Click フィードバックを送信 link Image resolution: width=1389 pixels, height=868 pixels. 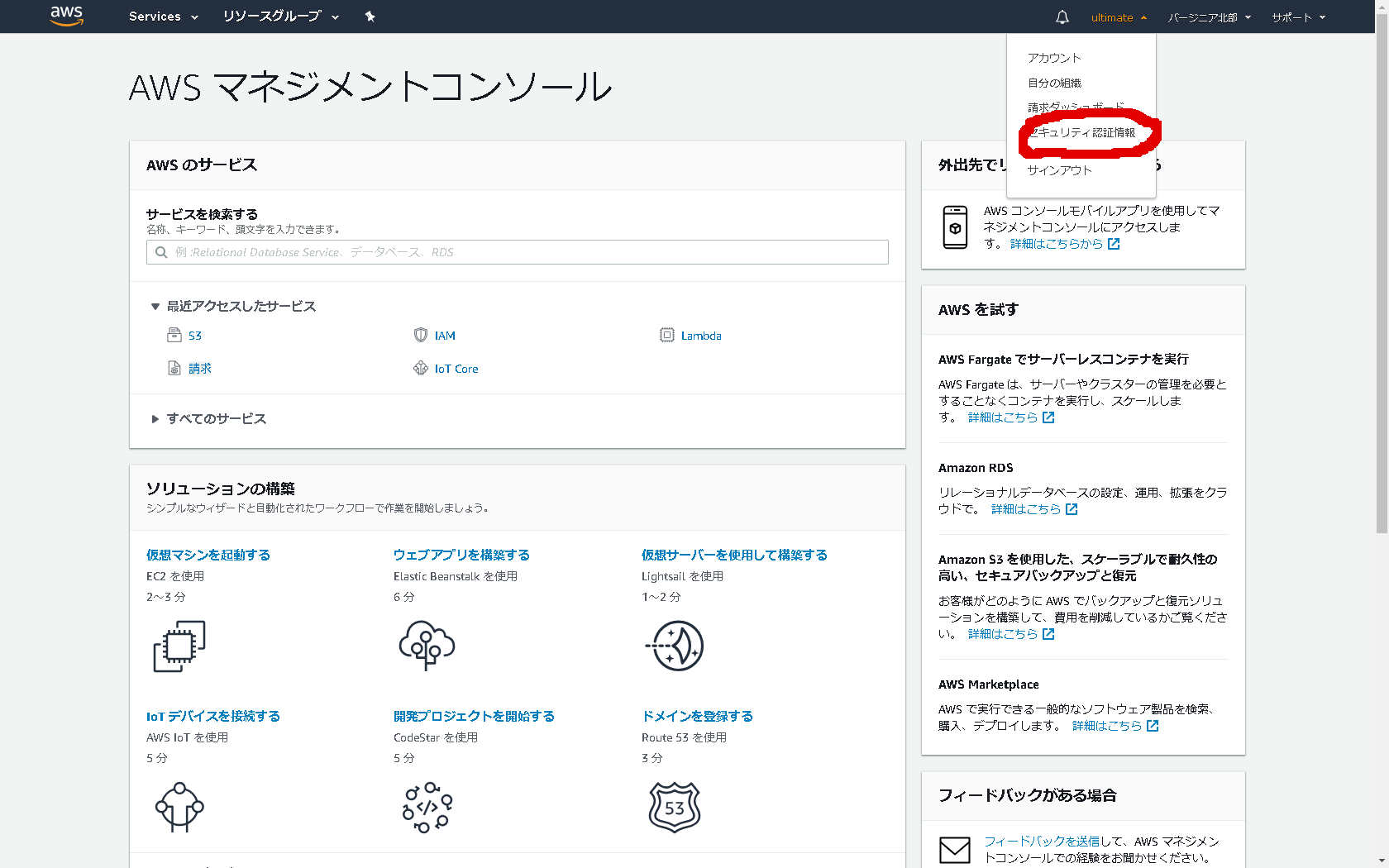(x=1042, y=842)
